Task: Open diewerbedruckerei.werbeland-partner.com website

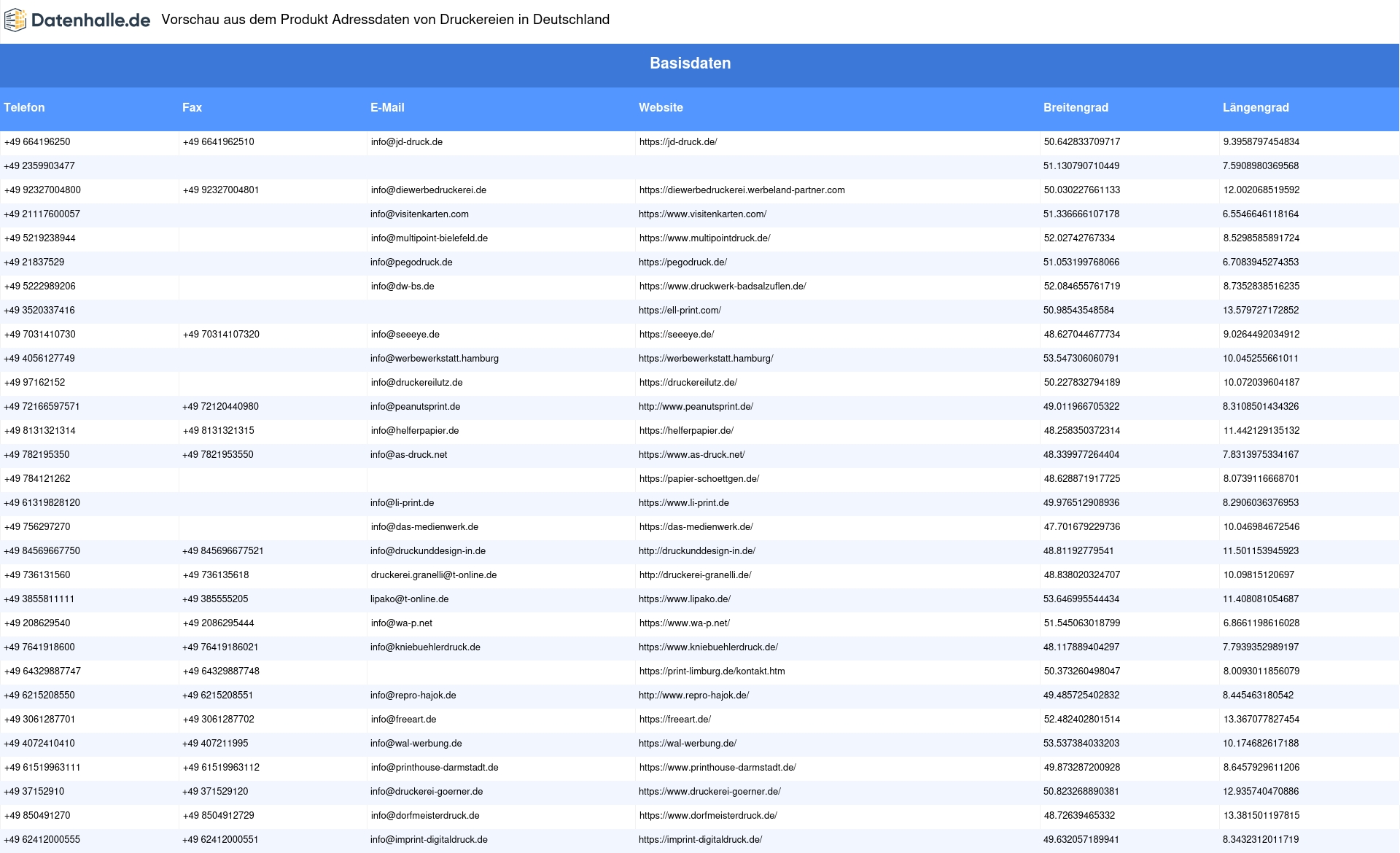Action: click(x=742, y=190)
